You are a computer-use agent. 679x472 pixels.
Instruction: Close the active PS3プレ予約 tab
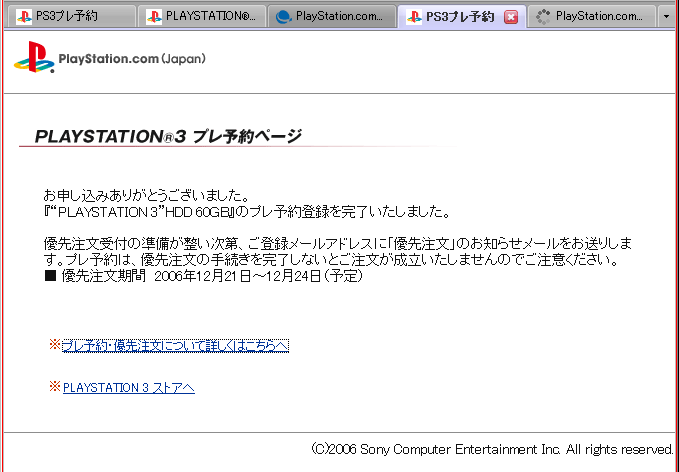click(511, 17)
